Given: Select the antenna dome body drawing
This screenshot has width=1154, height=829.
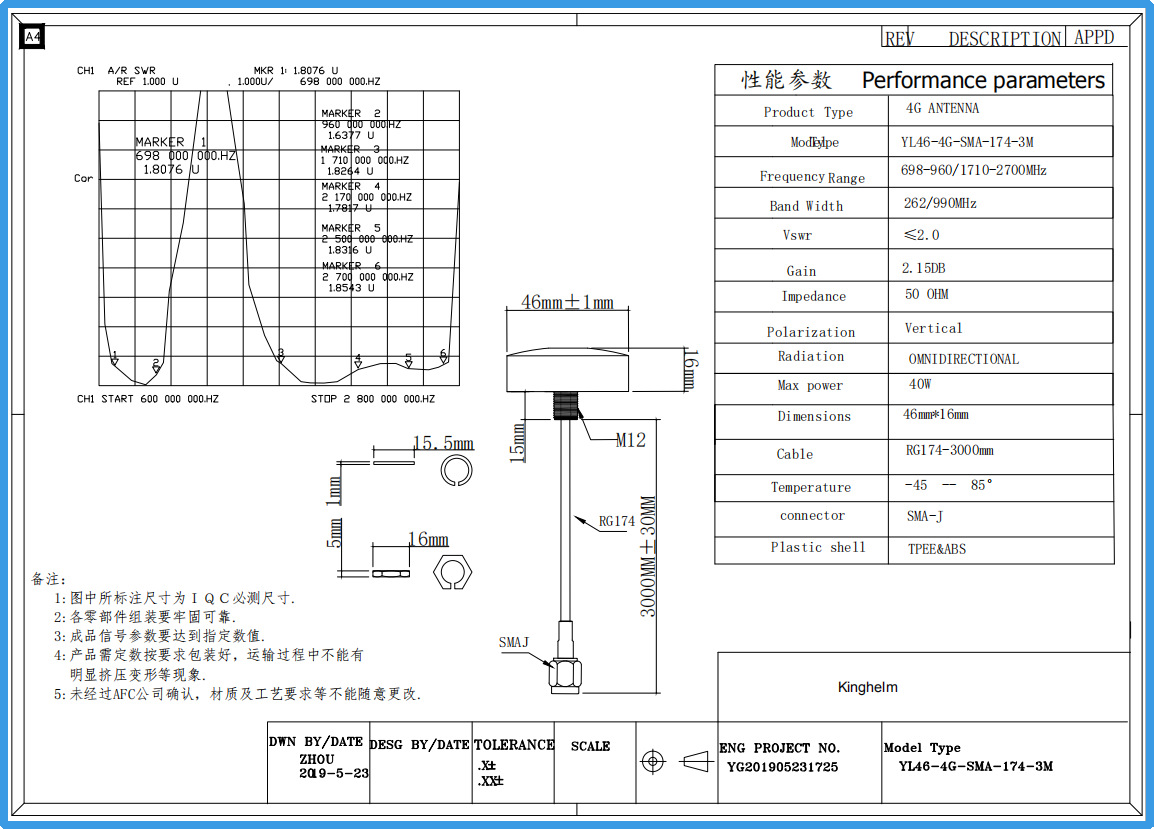Looking at the screenshot, I should pyautogui.click(x=567, y=370).
